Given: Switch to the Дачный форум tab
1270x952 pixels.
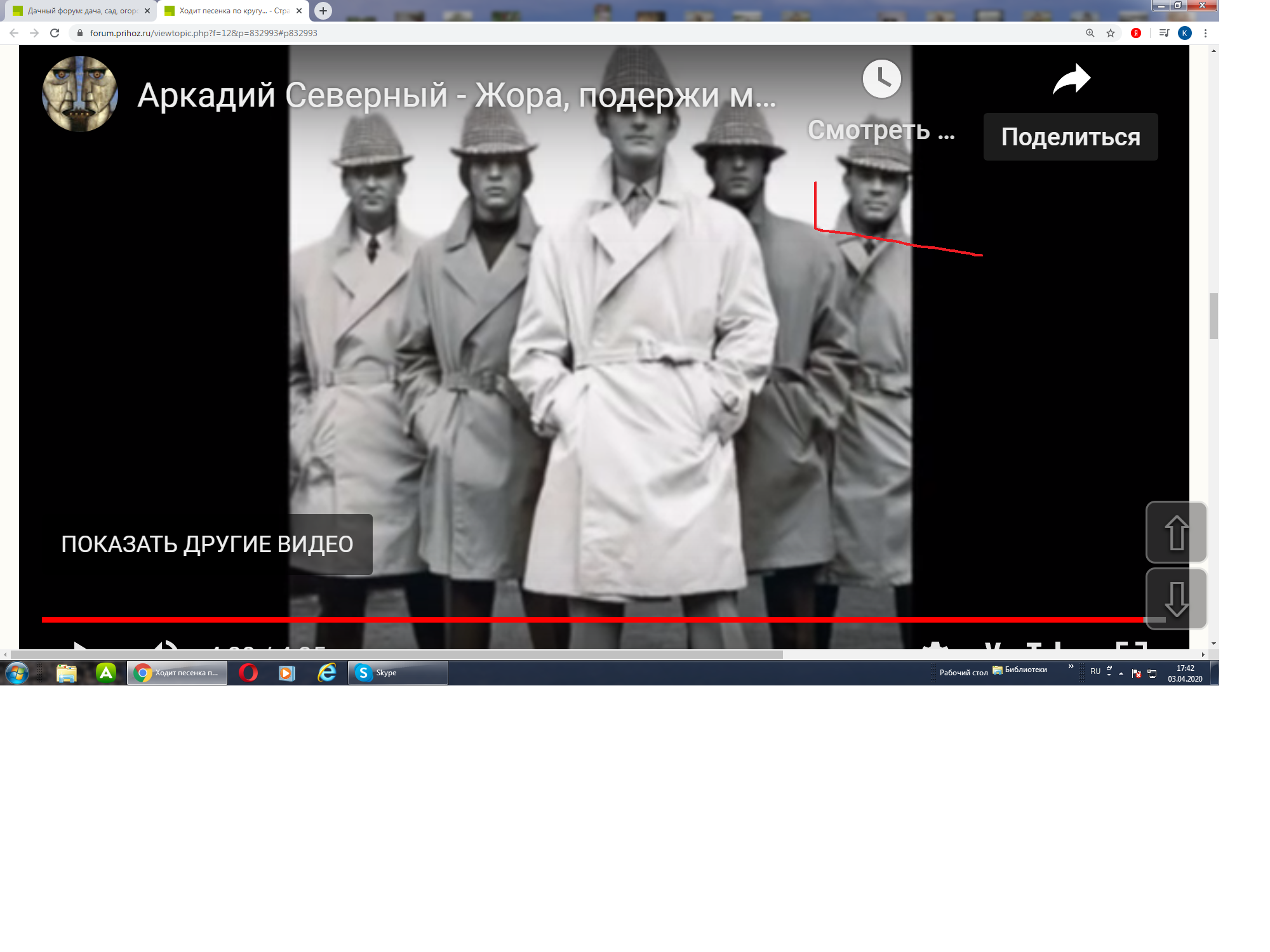Looking at the screenshot, I should [82, 11].
